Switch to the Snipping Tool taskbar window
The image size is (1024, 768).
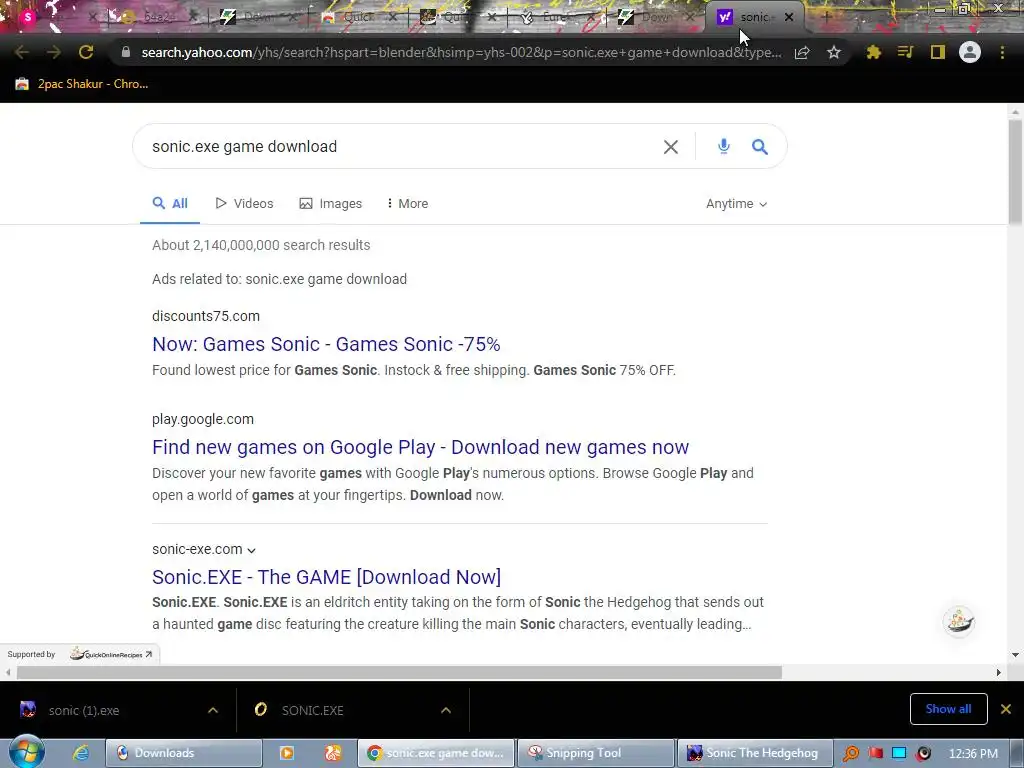[596, 753]
